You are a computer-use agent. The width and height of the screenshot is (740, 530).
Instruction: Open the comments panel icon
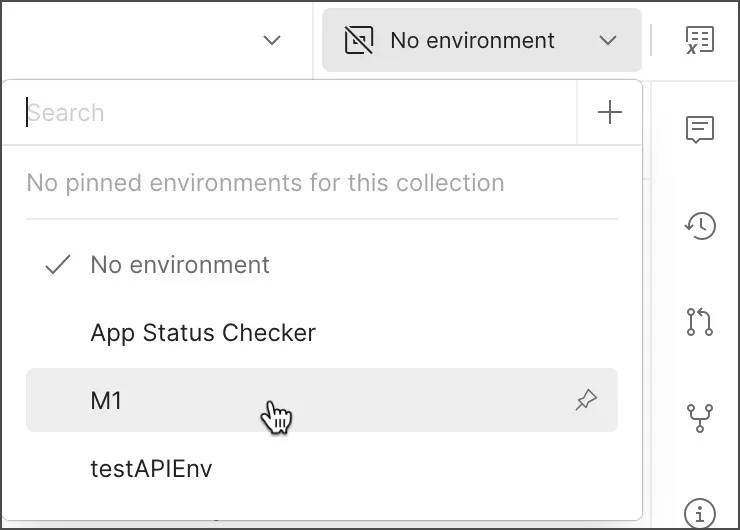tap(700, 129)
